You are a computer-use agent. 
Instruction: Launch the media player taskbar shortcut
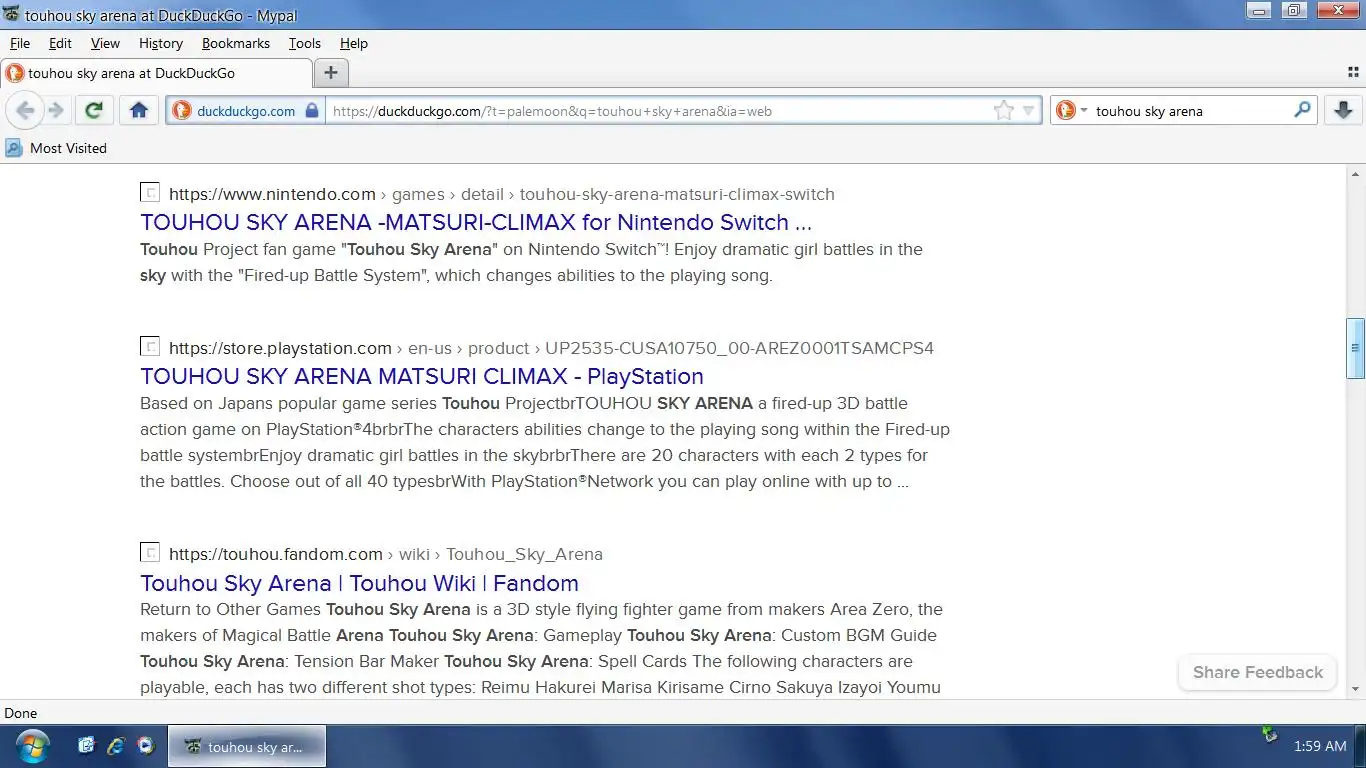(x=146, y=746)
